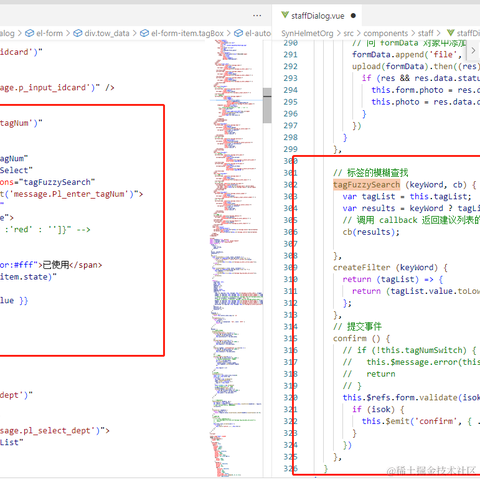The height and width of the screenshot is (480, 480).
Task: Open the el-form-item.tagBox breadcrumb item
Action: pyautogui.click(x=187, y=33)
